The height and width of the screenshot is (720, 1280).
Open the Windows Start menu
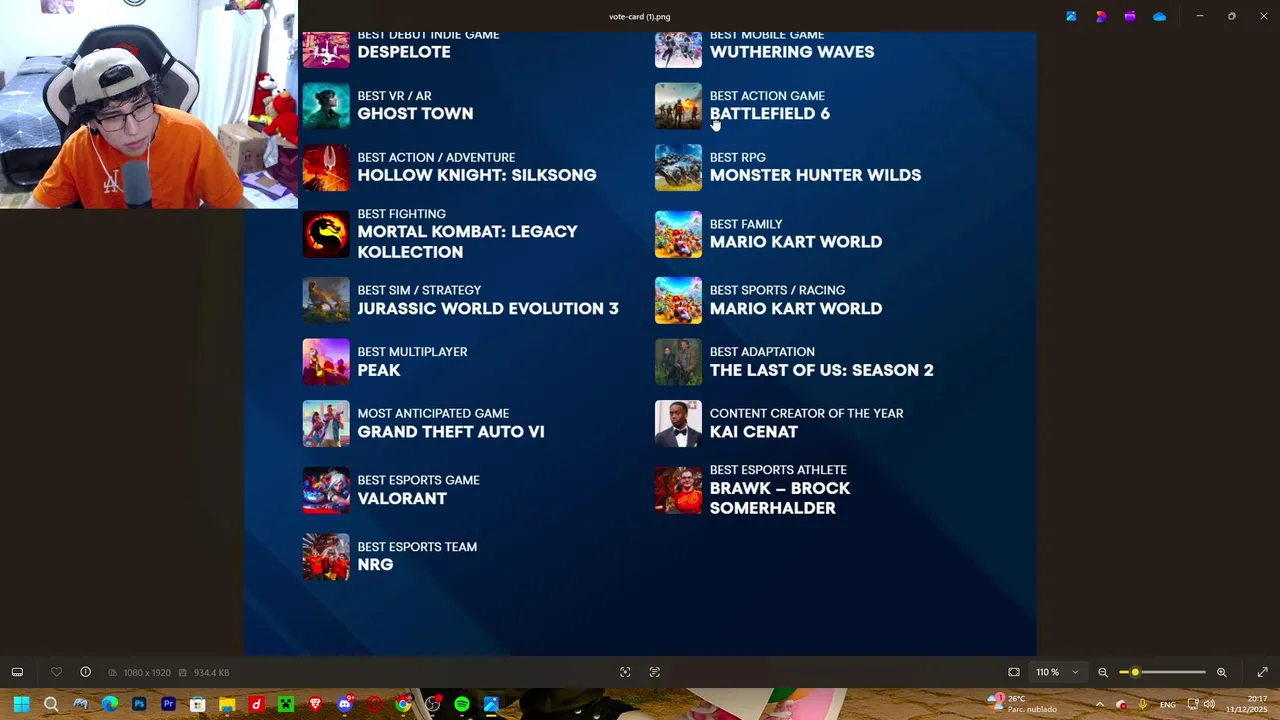tap(21, 704)
